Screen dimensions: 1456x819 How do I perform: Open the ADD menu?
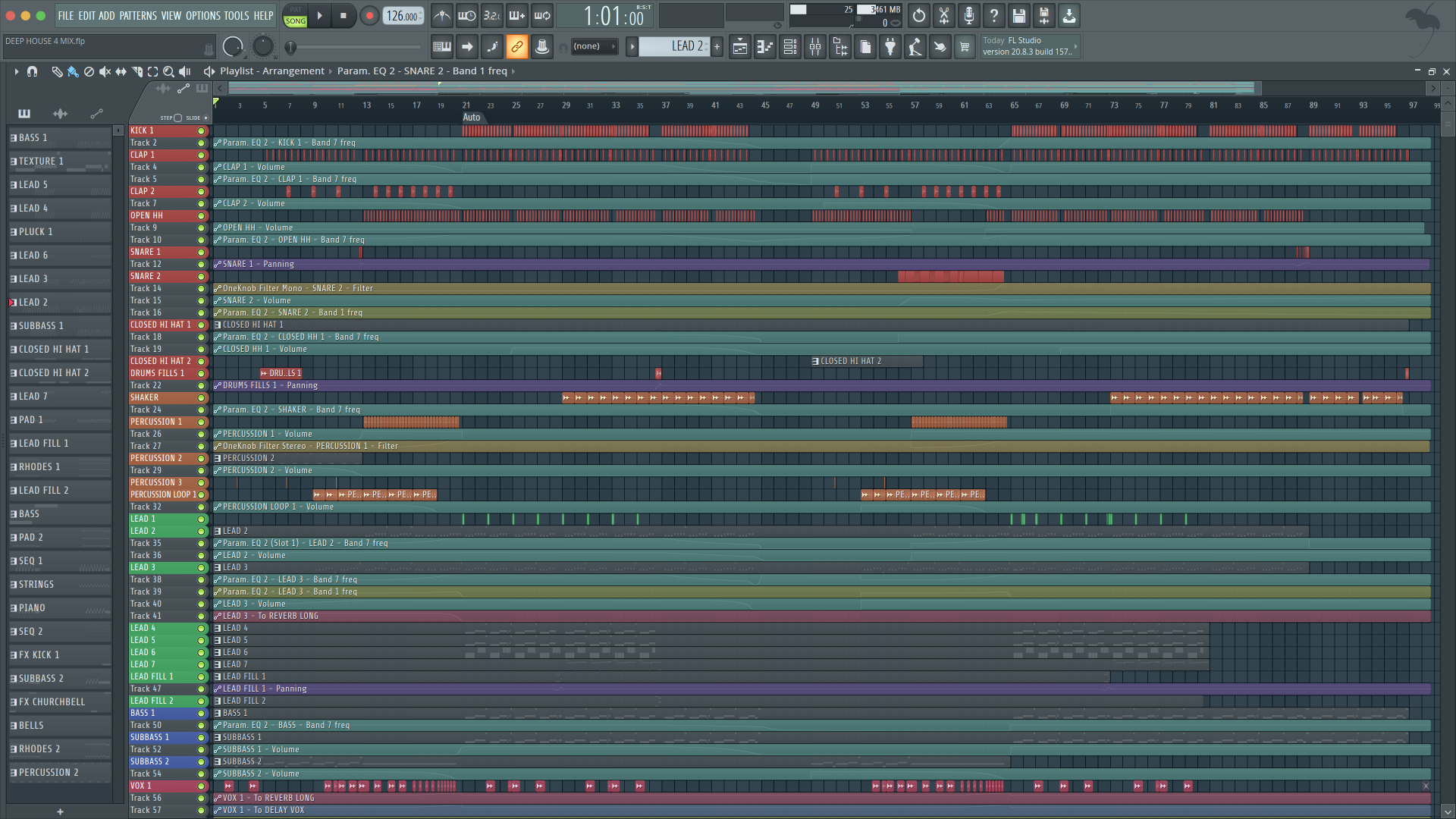[107, 15]
